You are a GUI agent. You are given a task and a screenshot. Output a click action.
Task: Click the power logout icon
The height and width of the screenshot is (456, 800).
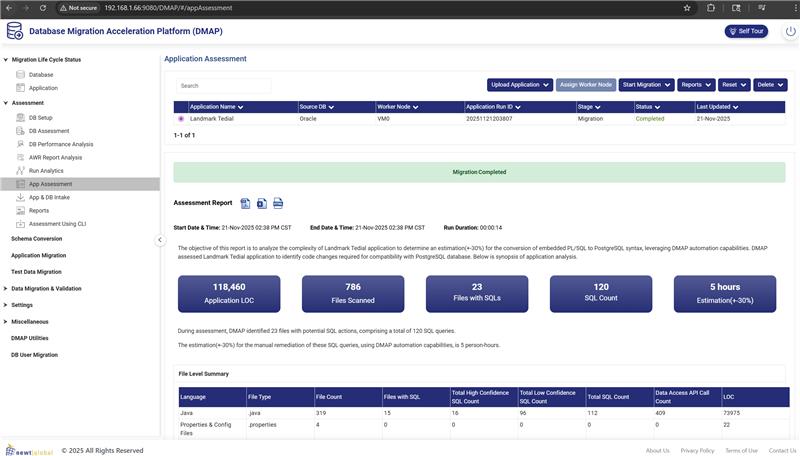click(791, 31)
